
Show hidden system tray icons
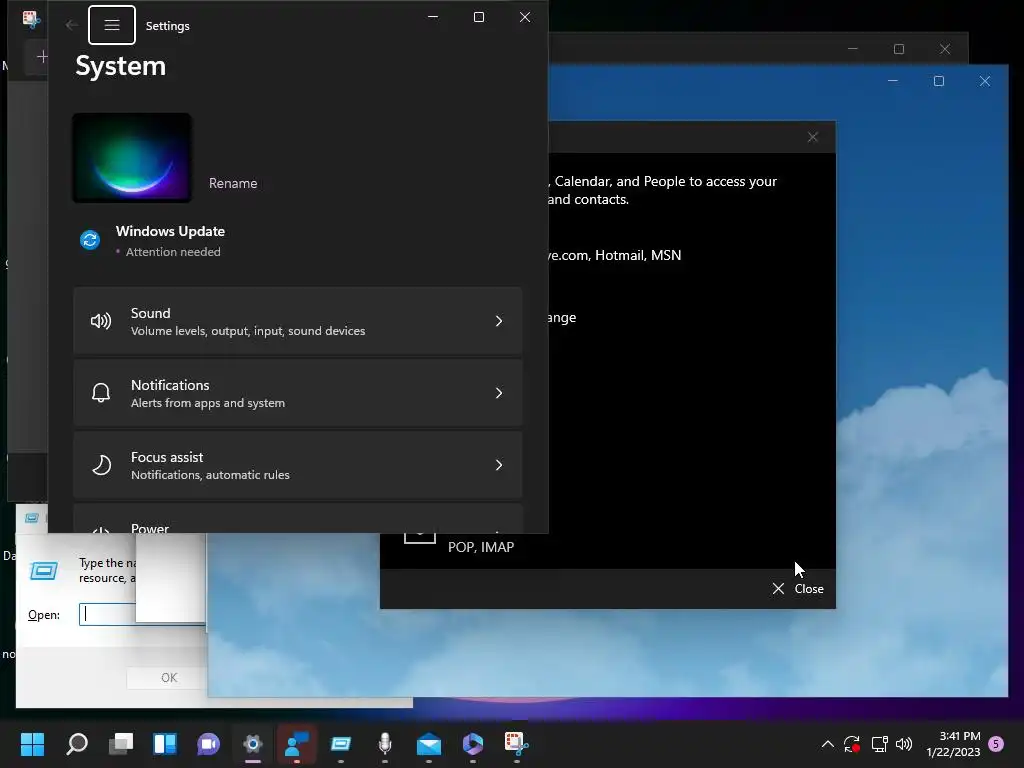pos(827,744)
